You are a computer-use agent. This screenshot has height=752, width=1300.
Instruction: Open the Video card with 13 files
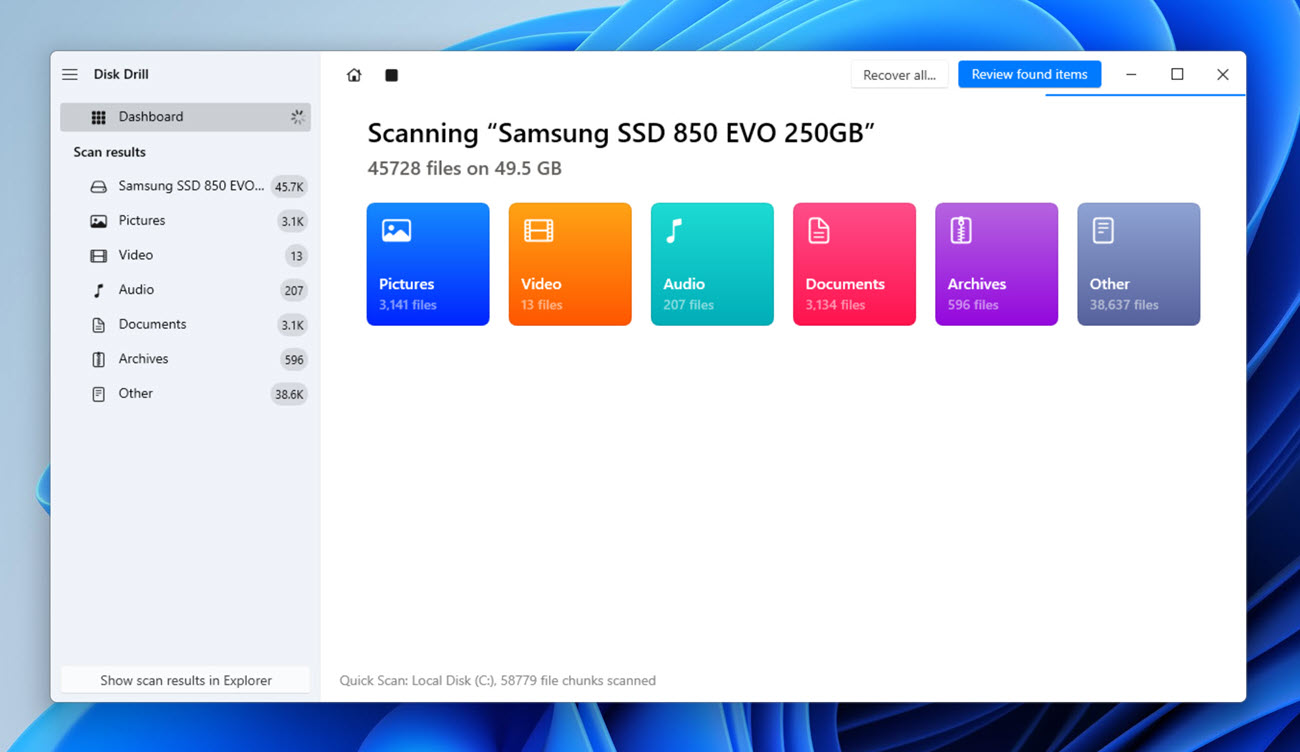tap(570, 264)
